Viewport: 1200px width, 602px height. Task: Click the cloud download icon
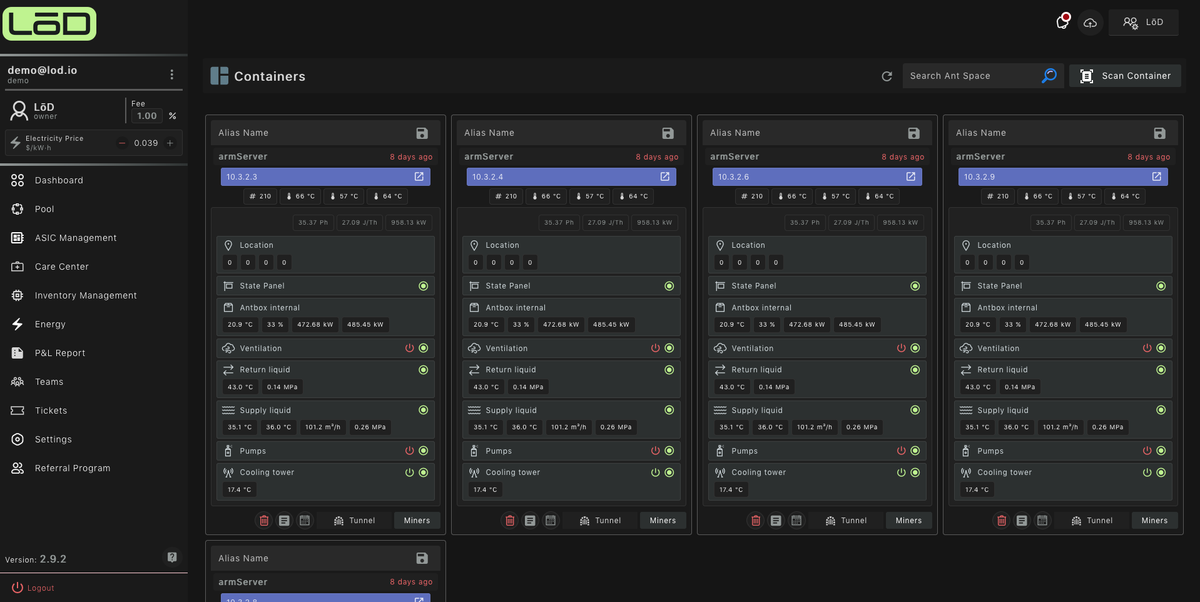[x=1090, y=22]
